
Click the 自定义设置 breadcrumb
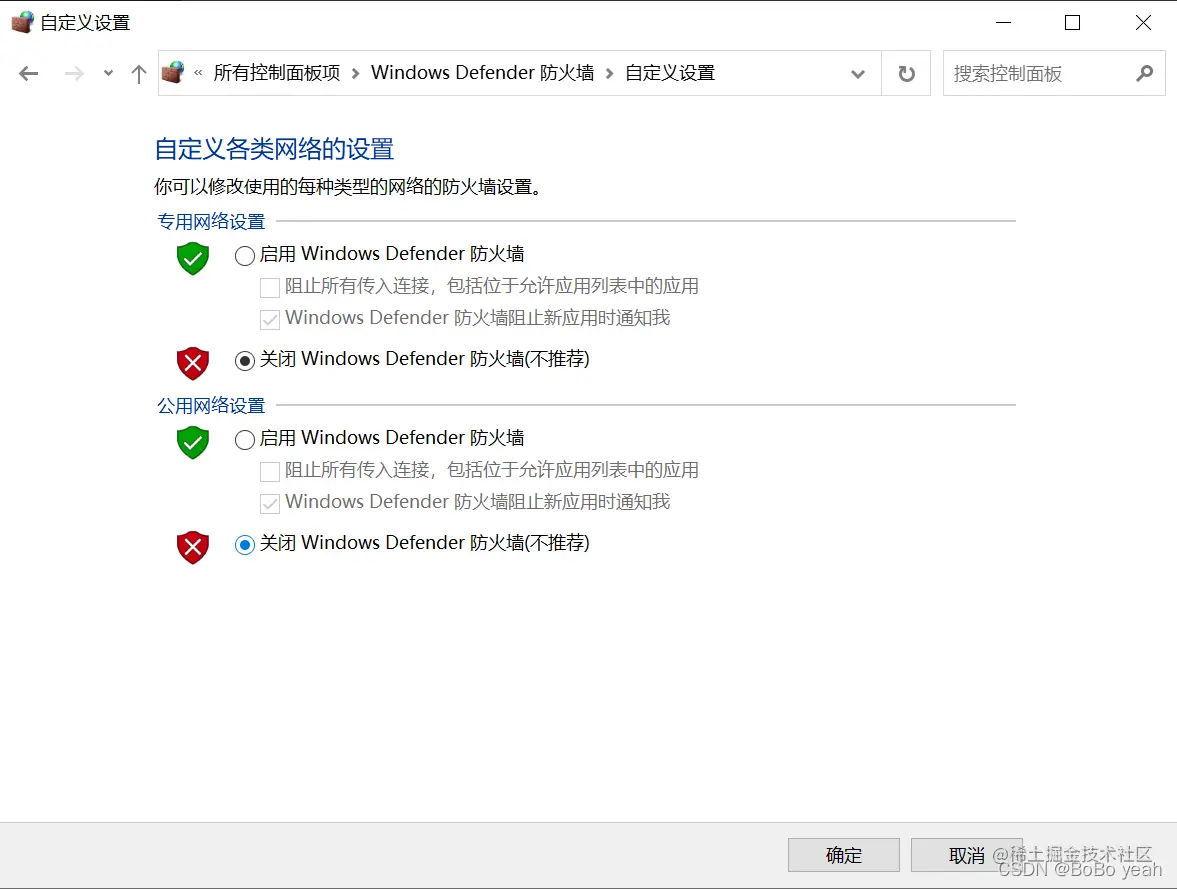pyautogui.click(x=670, y=73)
